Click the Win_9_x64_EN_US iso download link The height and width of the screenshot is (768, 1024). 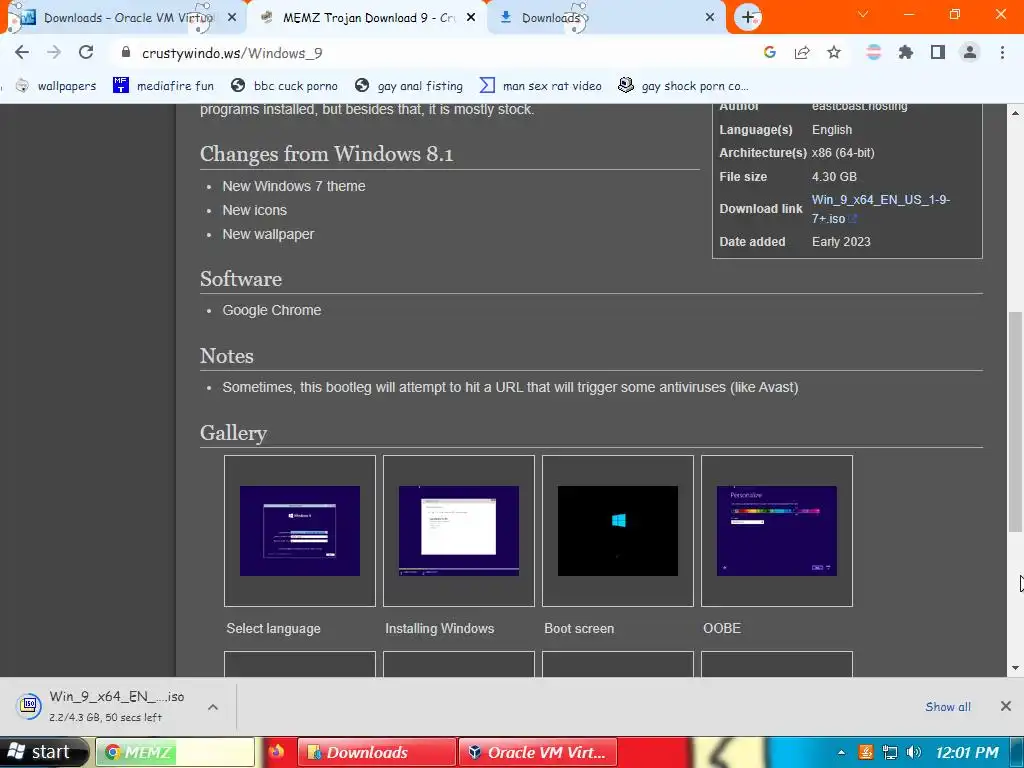(880, 209)
